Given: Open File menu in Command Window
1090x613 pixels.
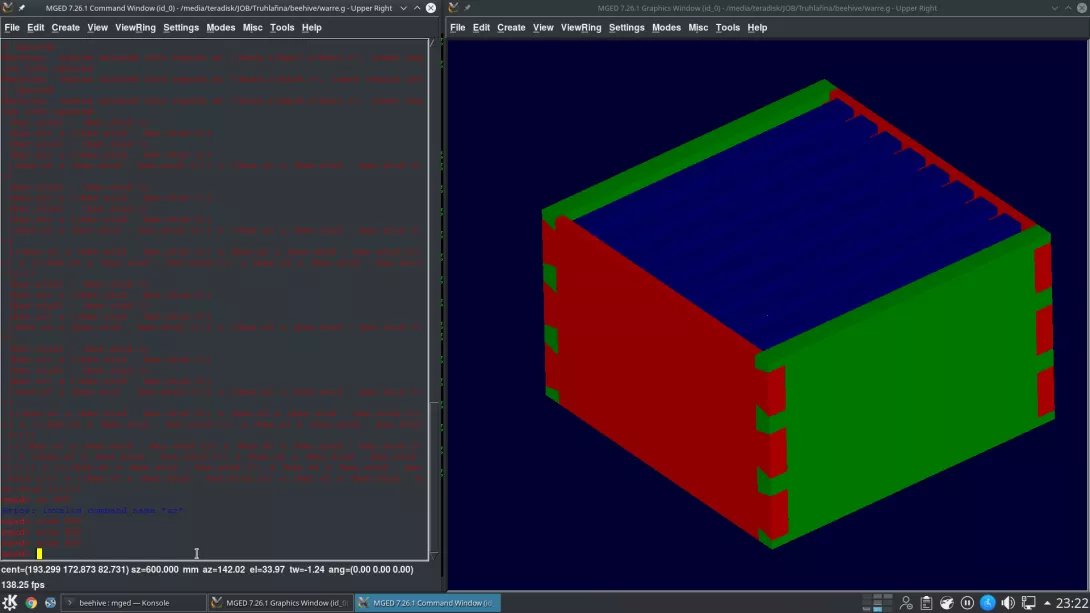Looking at the screenshot, I should pos(12,28).
